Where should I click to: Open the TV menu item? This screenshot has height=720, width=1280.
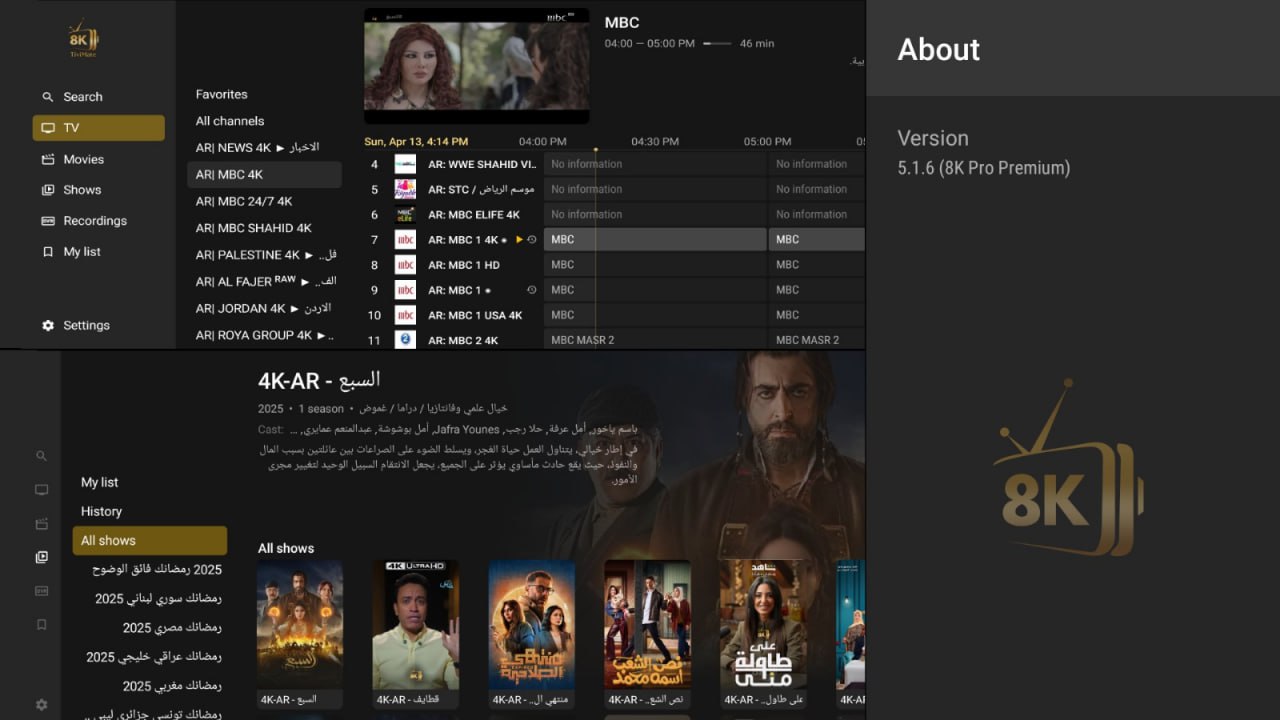(98, 128)
